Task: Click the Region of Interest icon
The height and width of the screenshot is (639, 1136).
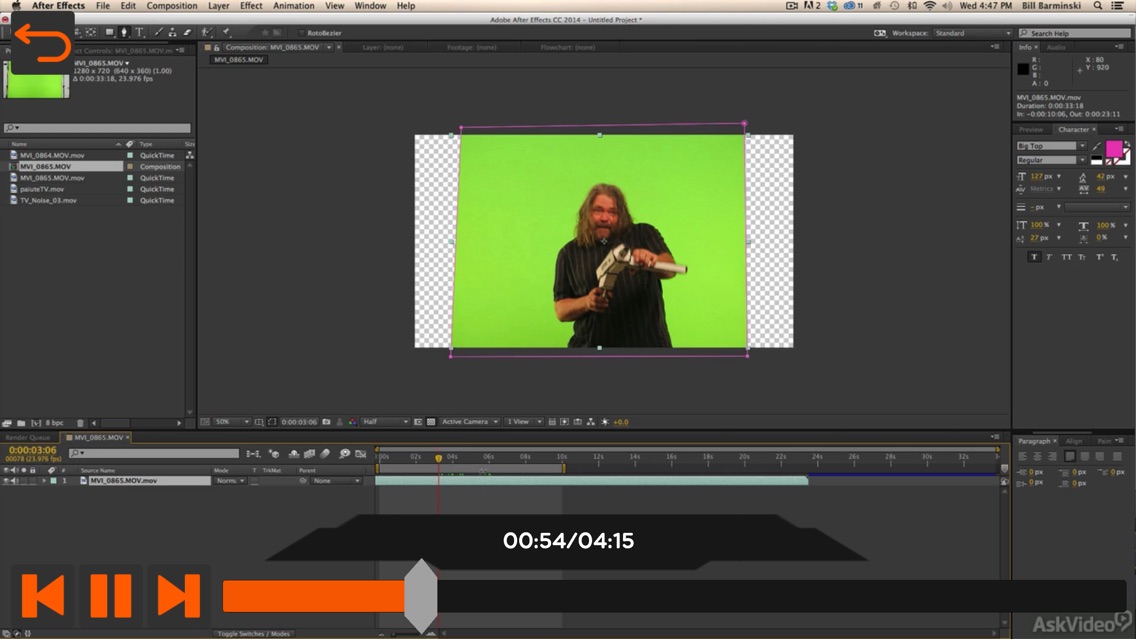Action: pyautogui.click(x=418, y=422)
